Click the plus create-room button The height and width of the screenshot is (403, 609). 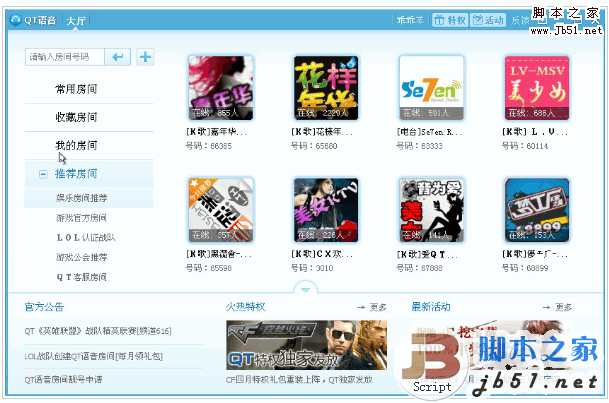pyautogui.click(x=145, y=57)
